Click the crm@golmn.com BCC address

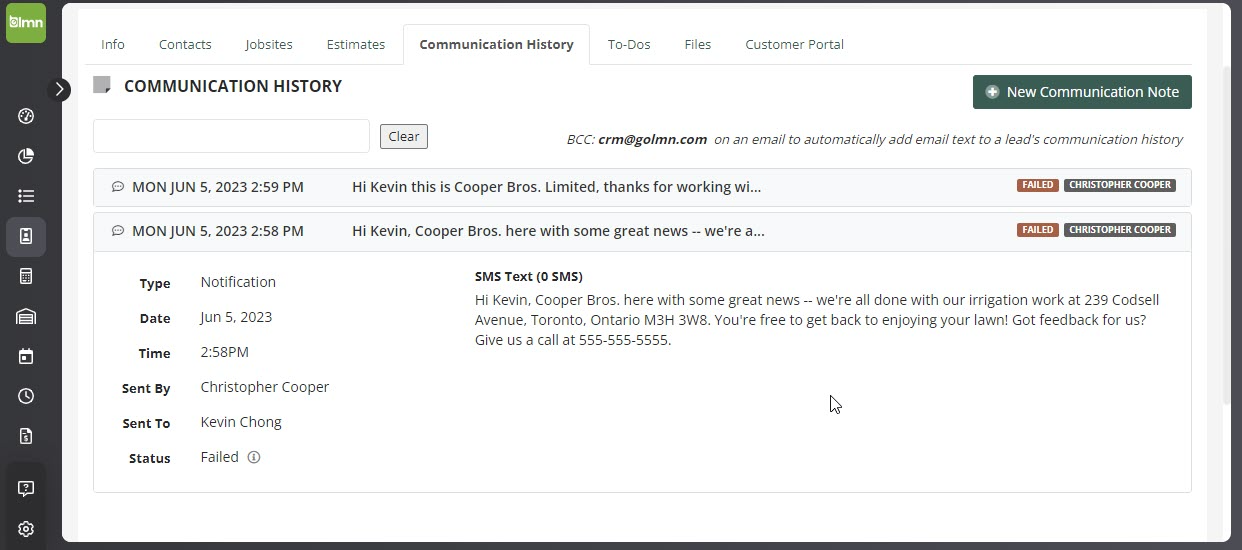point(652,139)
